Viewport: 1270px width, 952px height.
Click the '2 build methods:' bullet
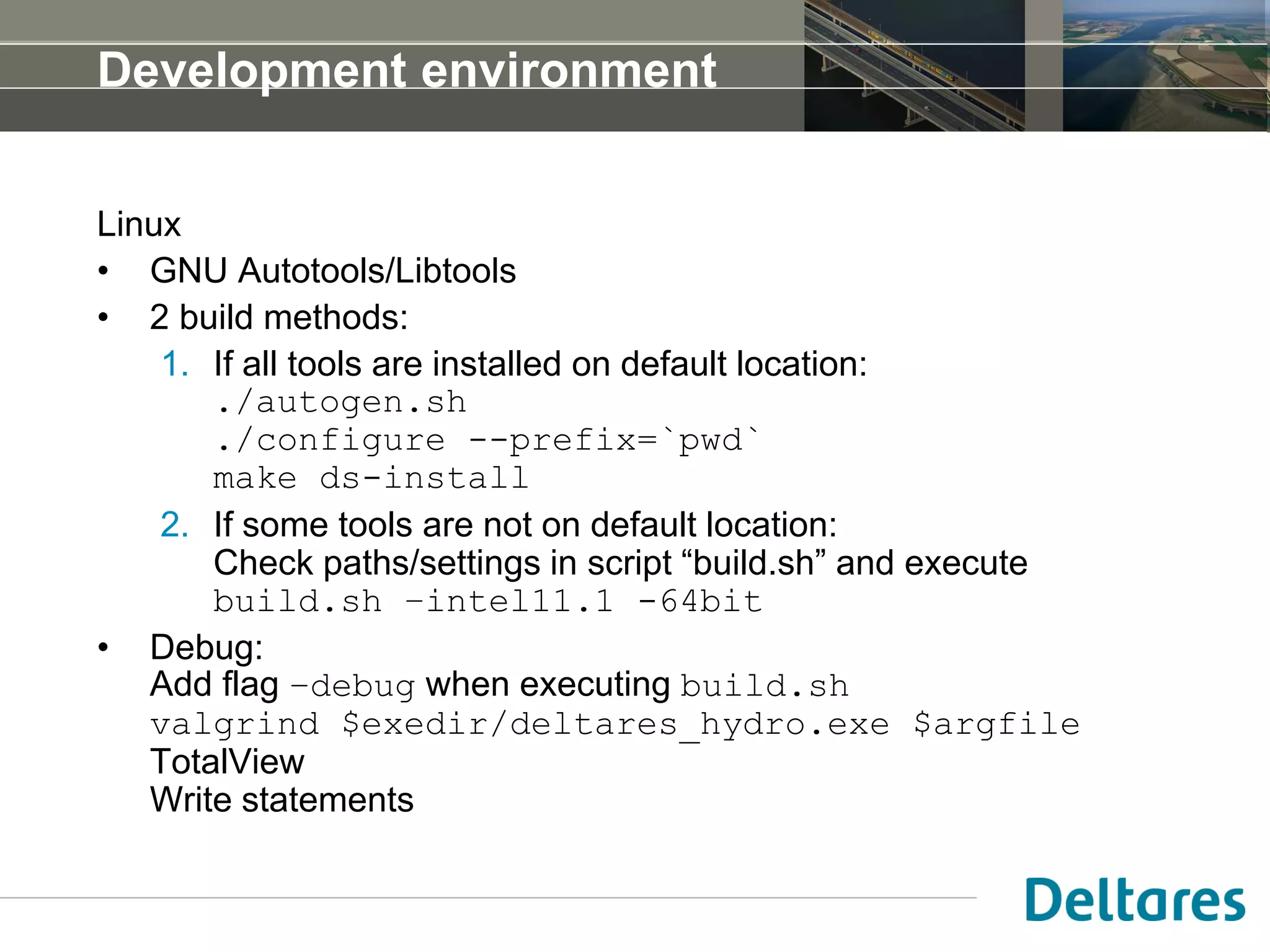(279, 317)
